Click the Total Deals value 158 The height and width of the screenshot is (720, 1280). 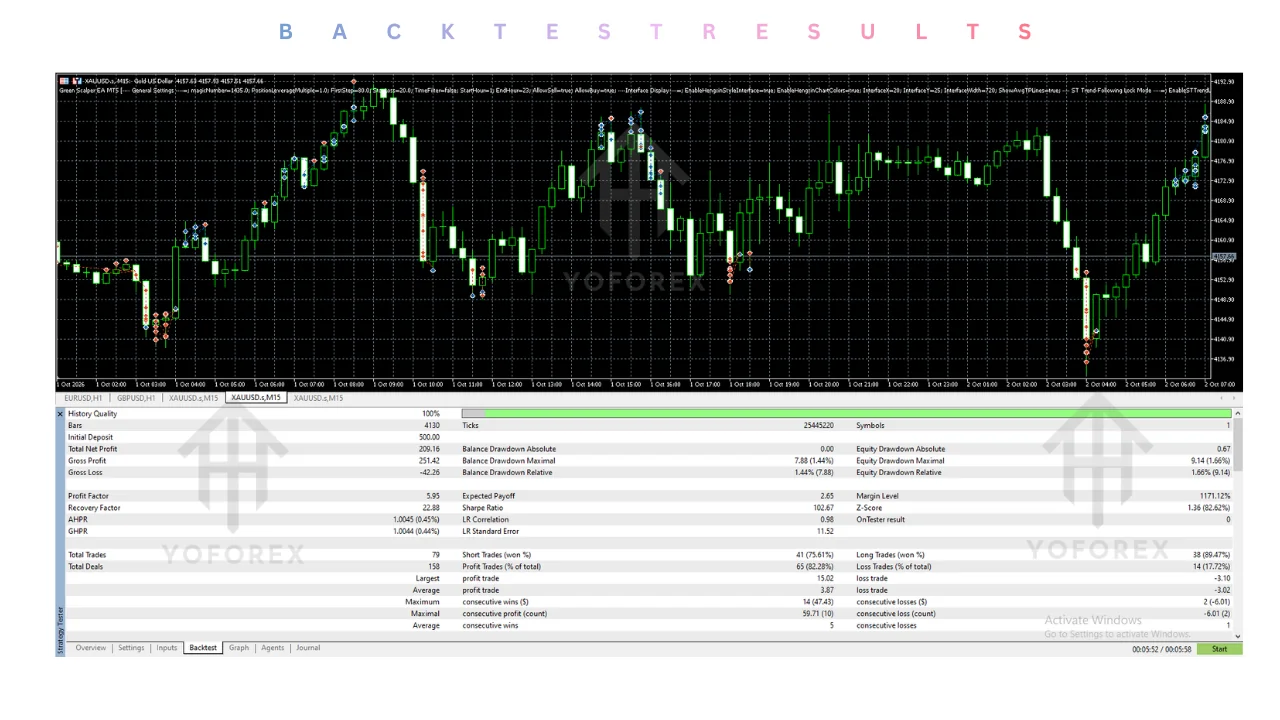[x=434, y=567]
